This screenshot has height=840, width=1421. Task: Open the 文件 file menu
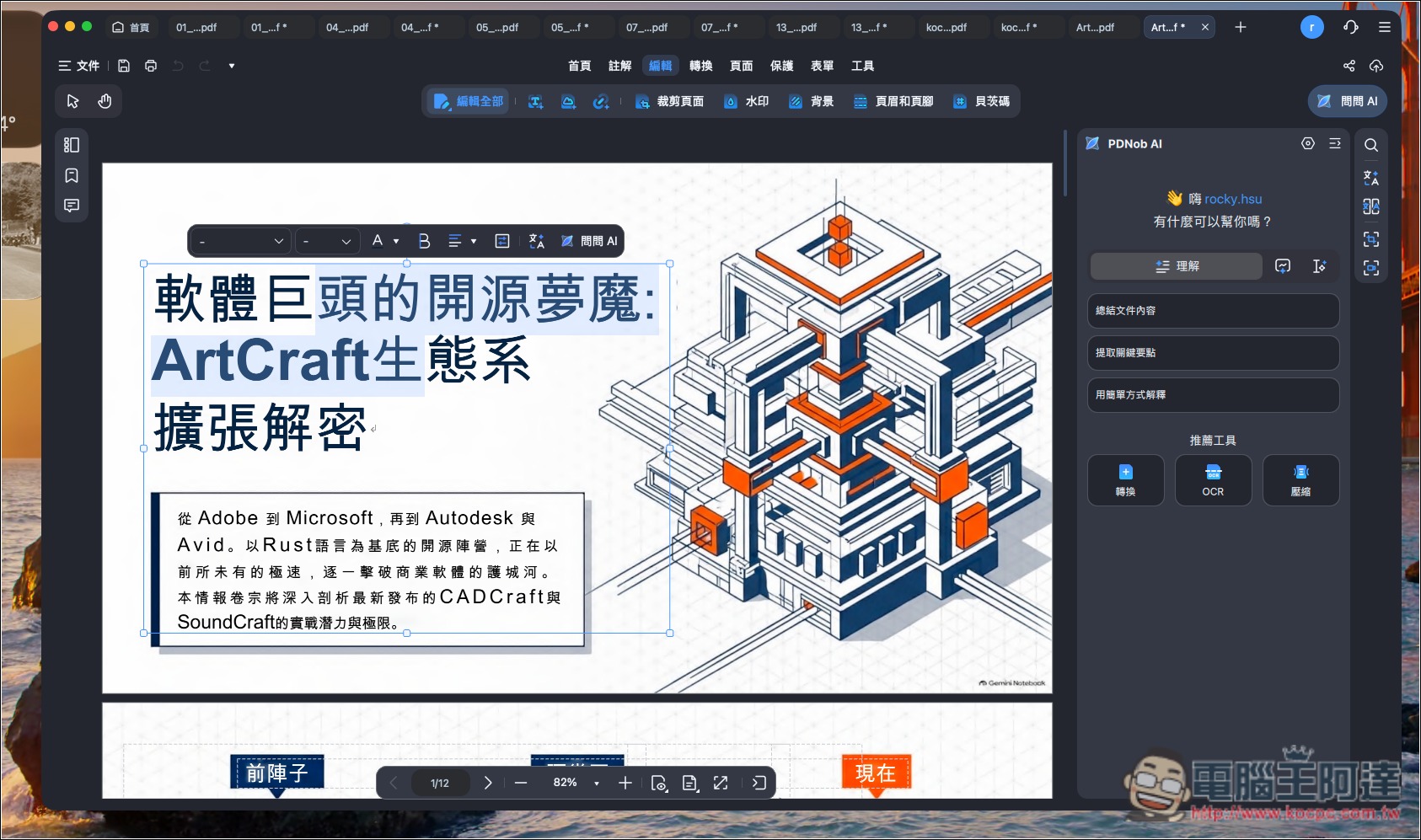click(79, 66)
